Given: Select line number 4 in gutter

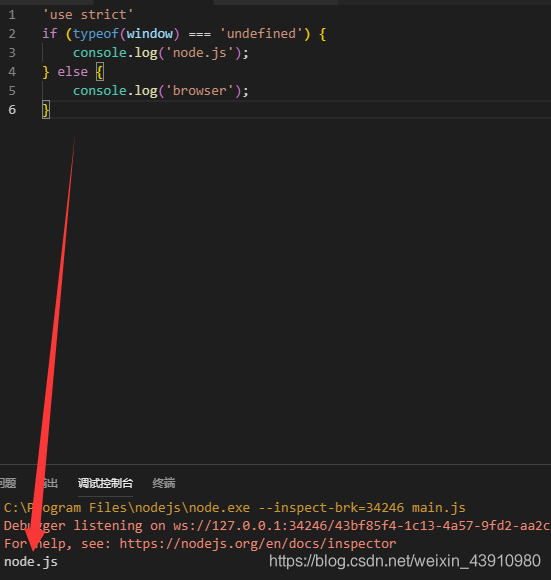Looking at the screenshot, I should click(x=12, y=72).
